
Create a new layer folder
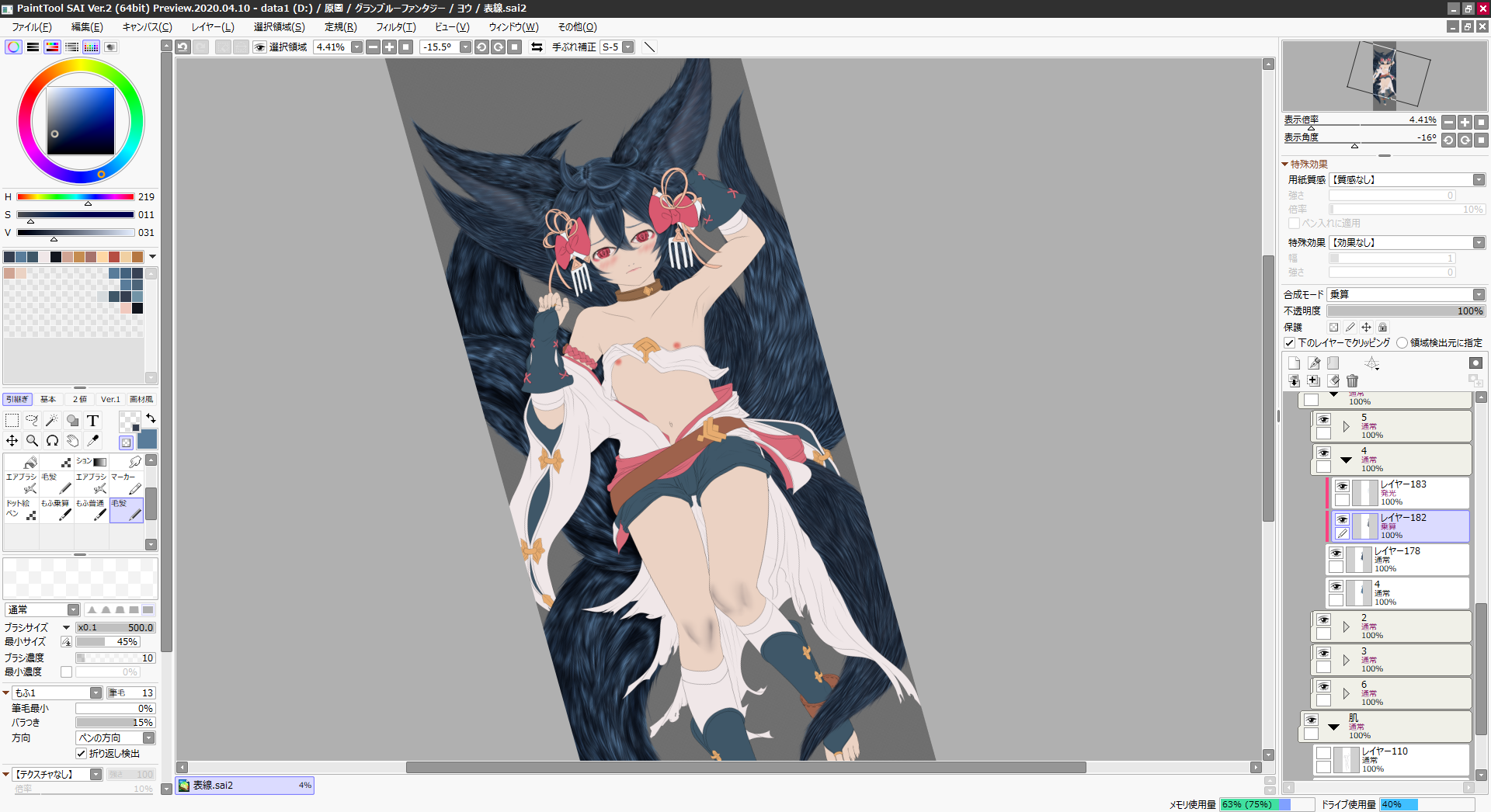(1333, 363)
